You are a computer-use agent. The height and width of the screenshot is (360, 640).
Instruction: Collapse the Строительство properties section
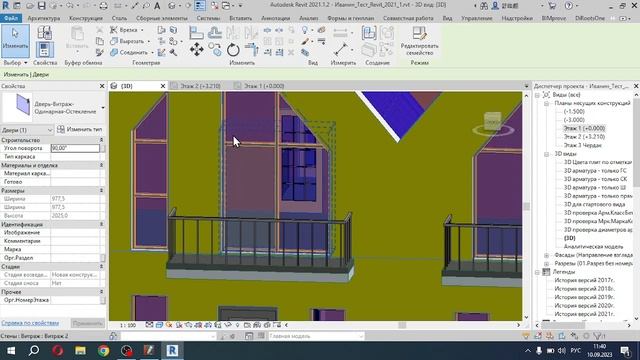[101, 140]
